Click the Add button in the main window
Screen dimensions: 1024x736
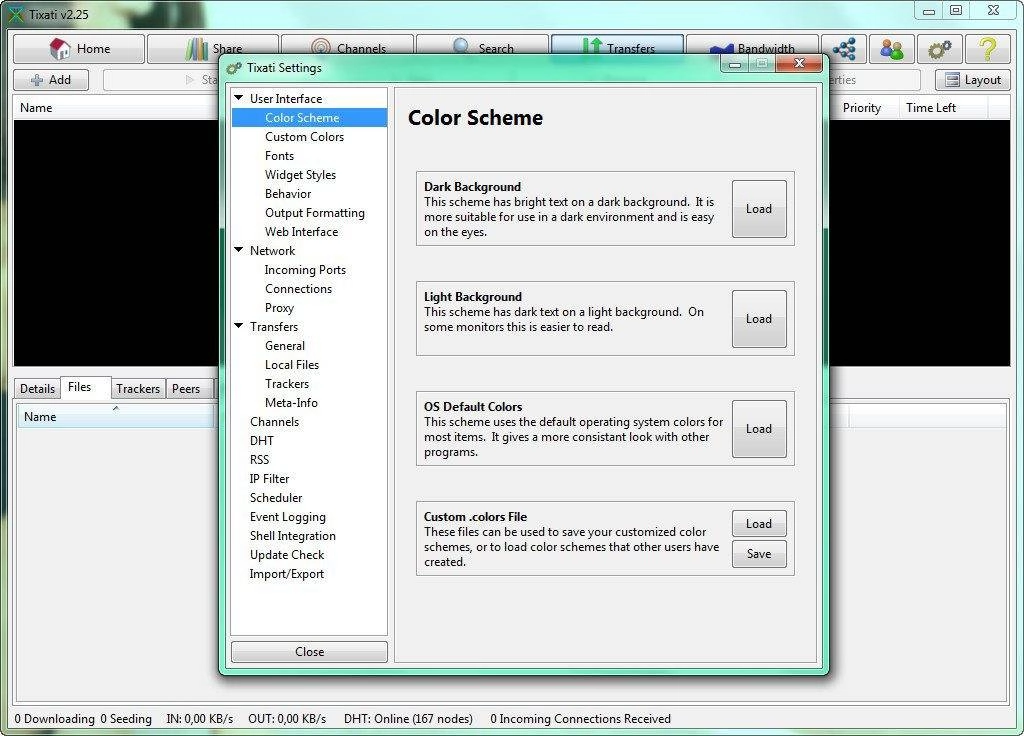tap(51, 80)
